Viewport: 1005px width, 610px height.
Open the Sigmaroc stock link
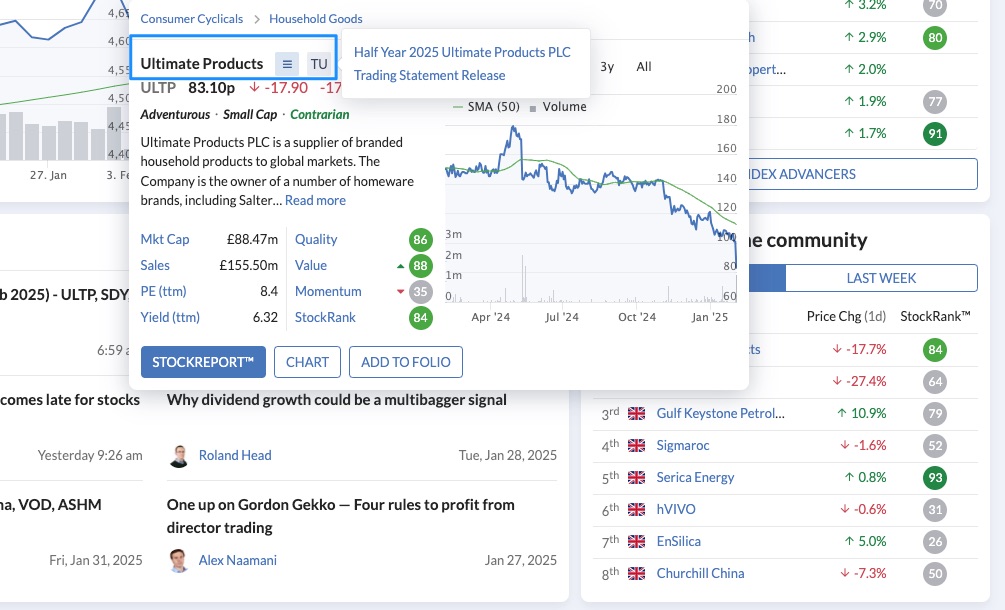[683, 445]
